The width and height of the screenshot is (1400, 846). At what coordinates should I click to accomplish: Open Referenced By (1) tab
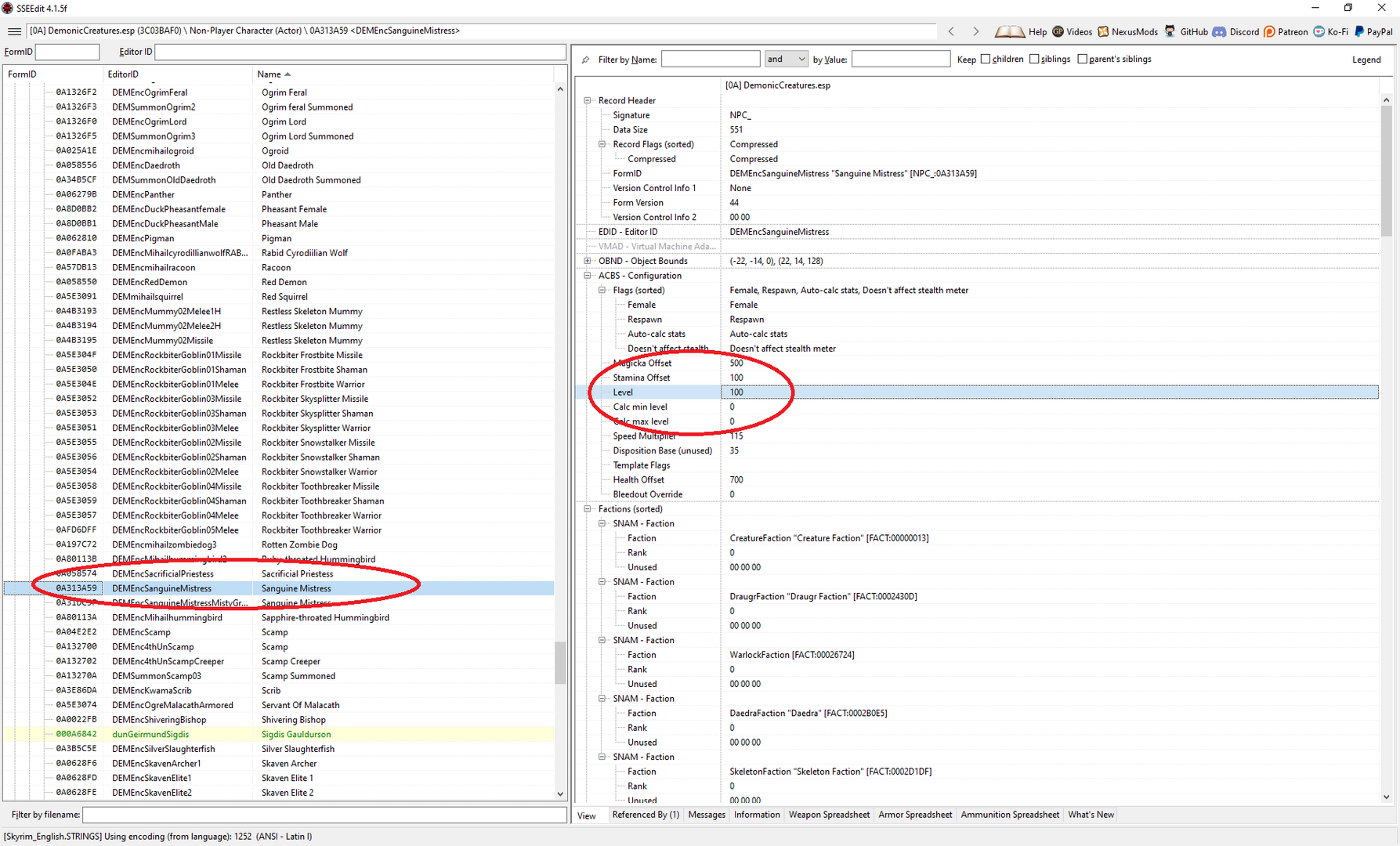pos(646,815)
